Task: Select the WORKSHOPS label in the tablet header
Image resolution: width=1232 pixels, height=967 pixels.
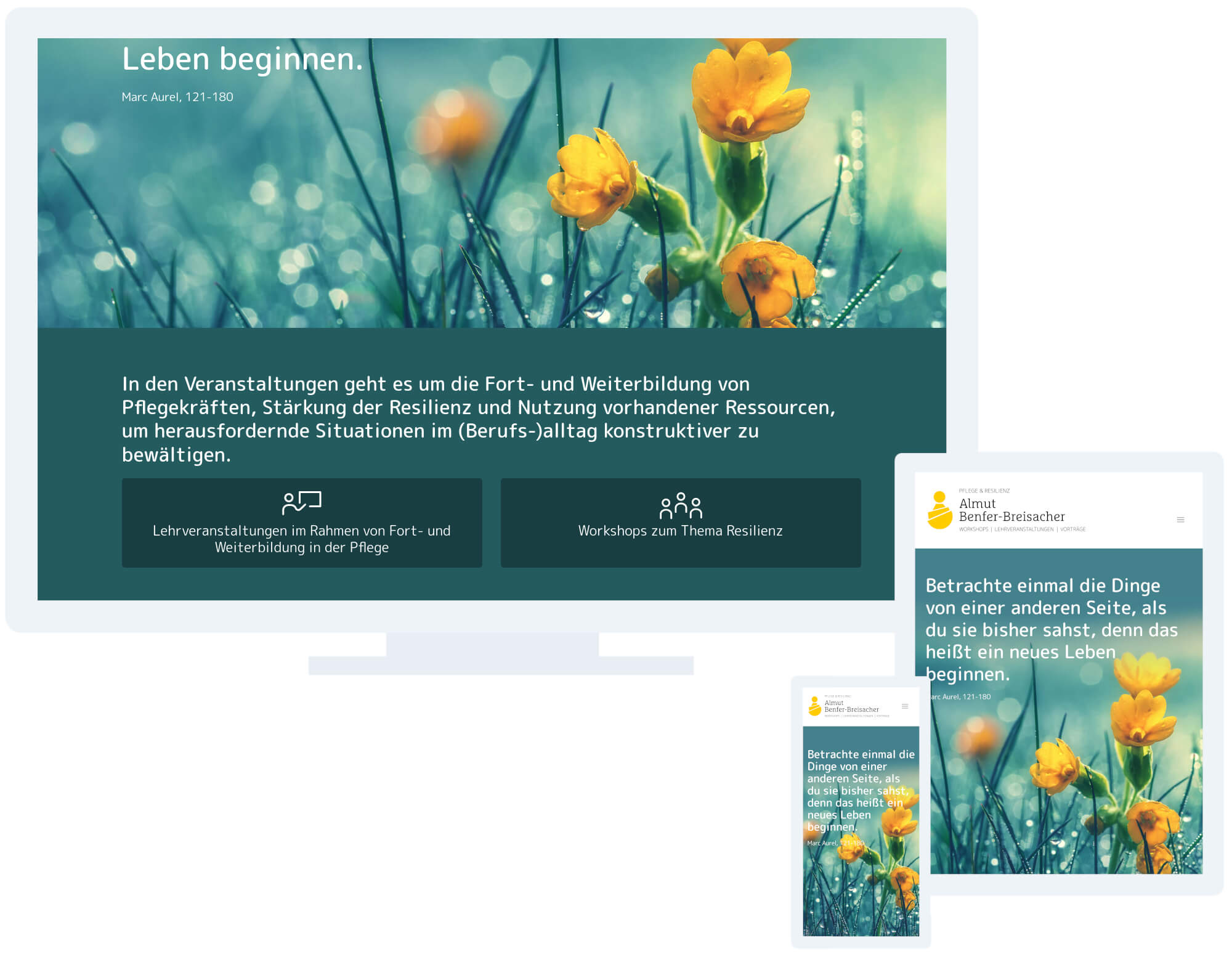Action: (x=973, y=529)
